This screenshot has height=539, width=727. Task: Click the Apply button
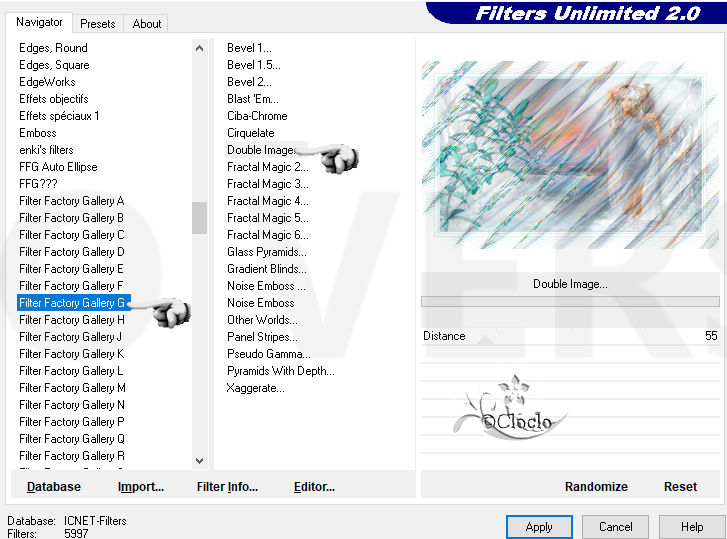tap(539, 527)
